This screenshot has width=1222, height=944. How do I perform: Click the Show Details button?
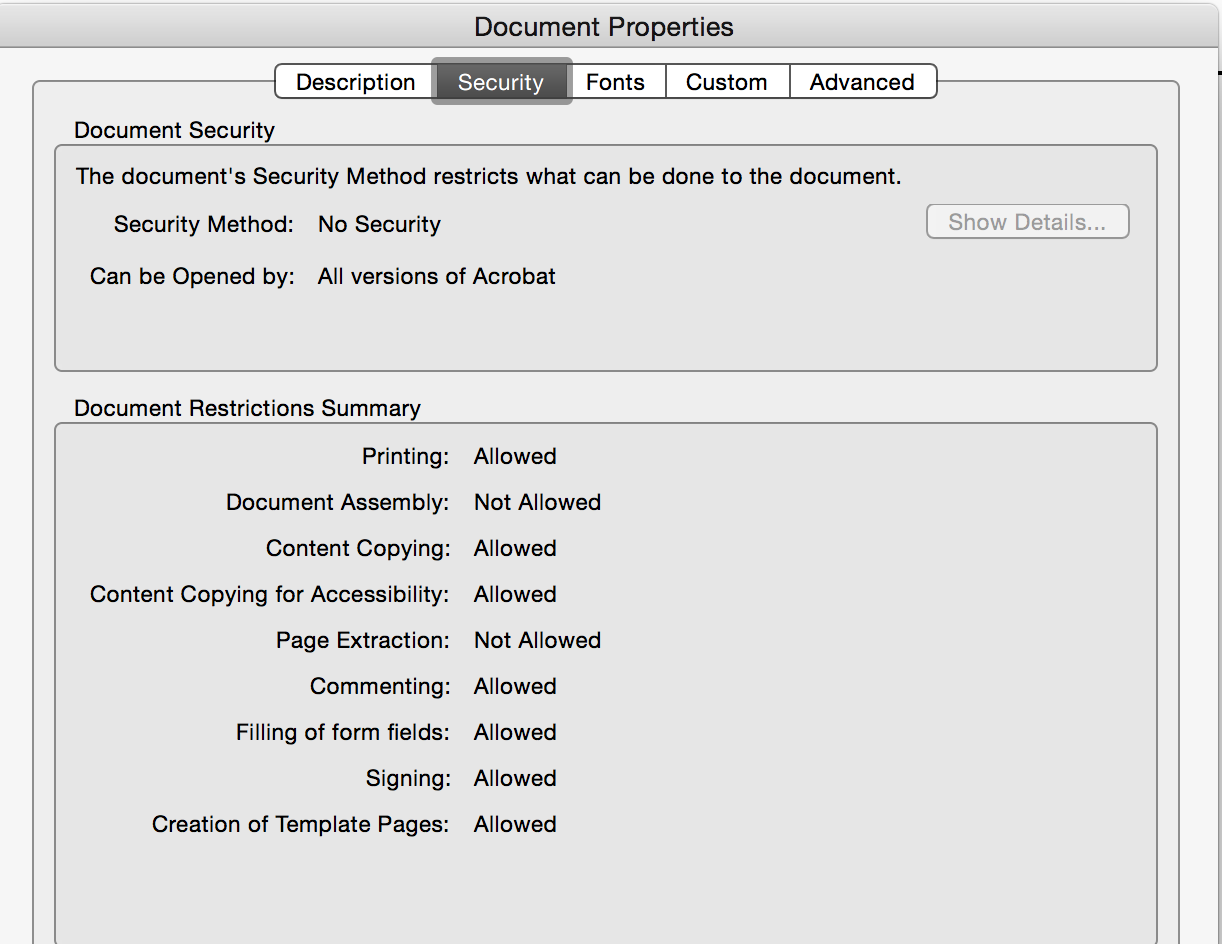pos(1027,222)
